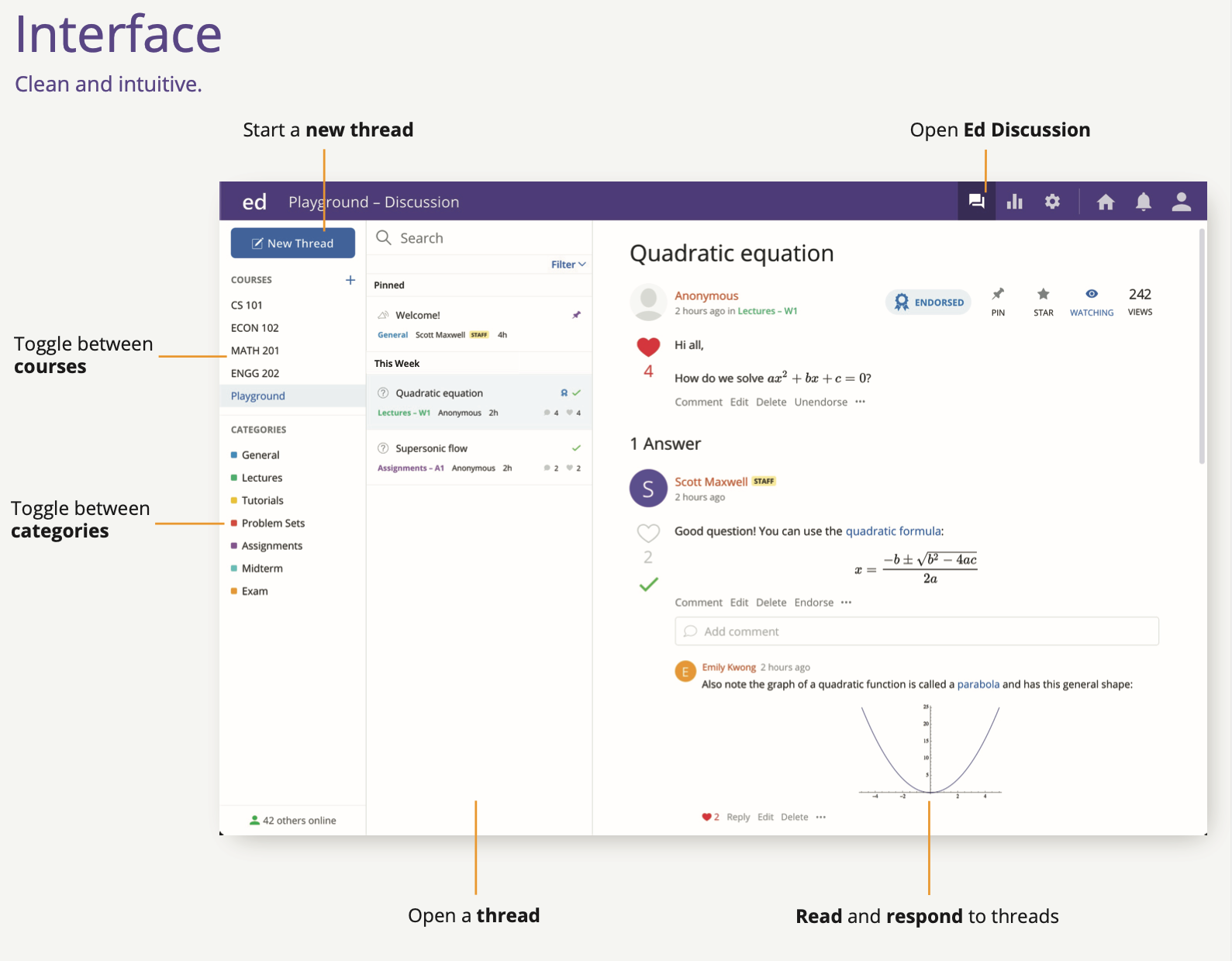The width and height of the screenshot is (1232, 961).
Task: Open settings gear in top bar
Action: [x=1052, y=202]
